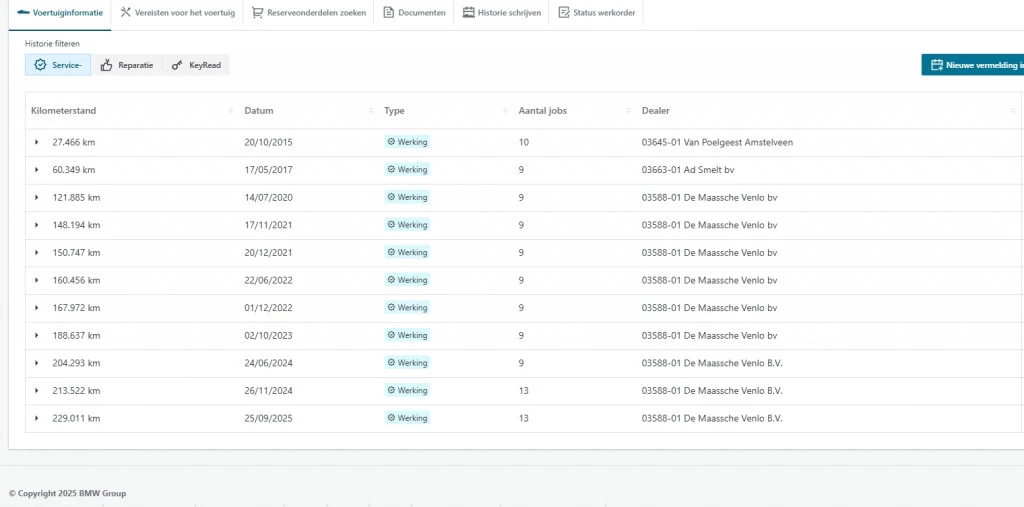Screen dimensions: 1024x507
Task: Expand the 121.885 km service row
Action: [x=37, y=197]
